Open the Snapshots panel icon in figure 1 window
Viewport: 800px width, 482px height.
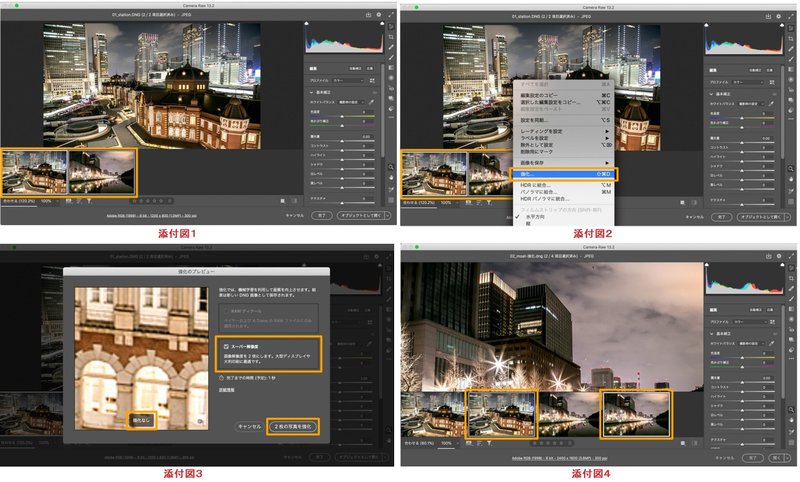pos(391,98)
